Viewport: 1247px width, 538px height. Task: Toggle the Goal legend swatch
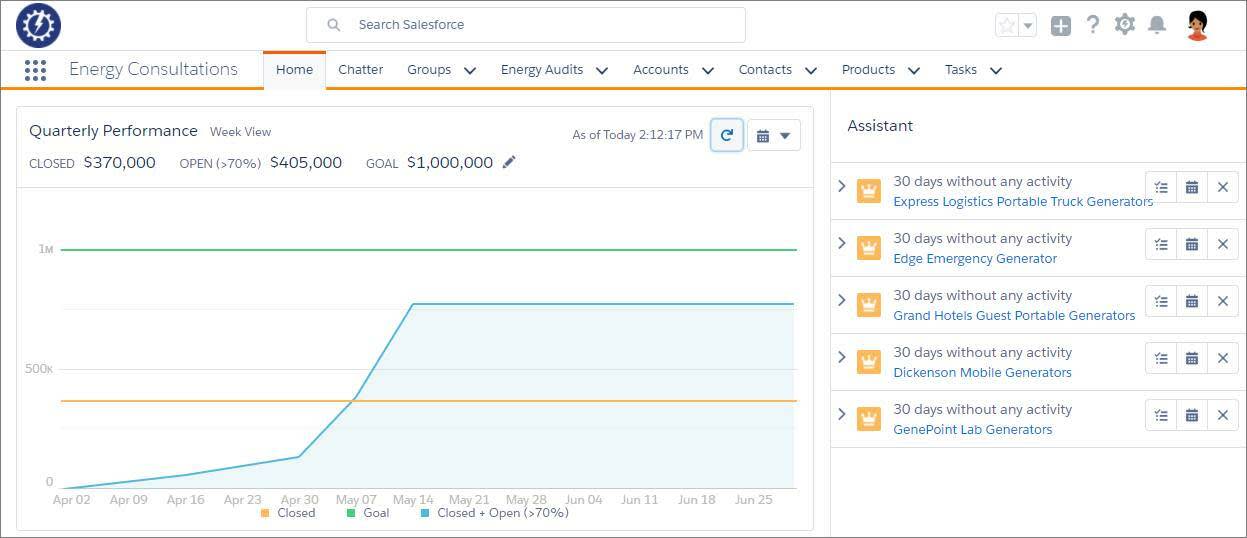point(351,513)
